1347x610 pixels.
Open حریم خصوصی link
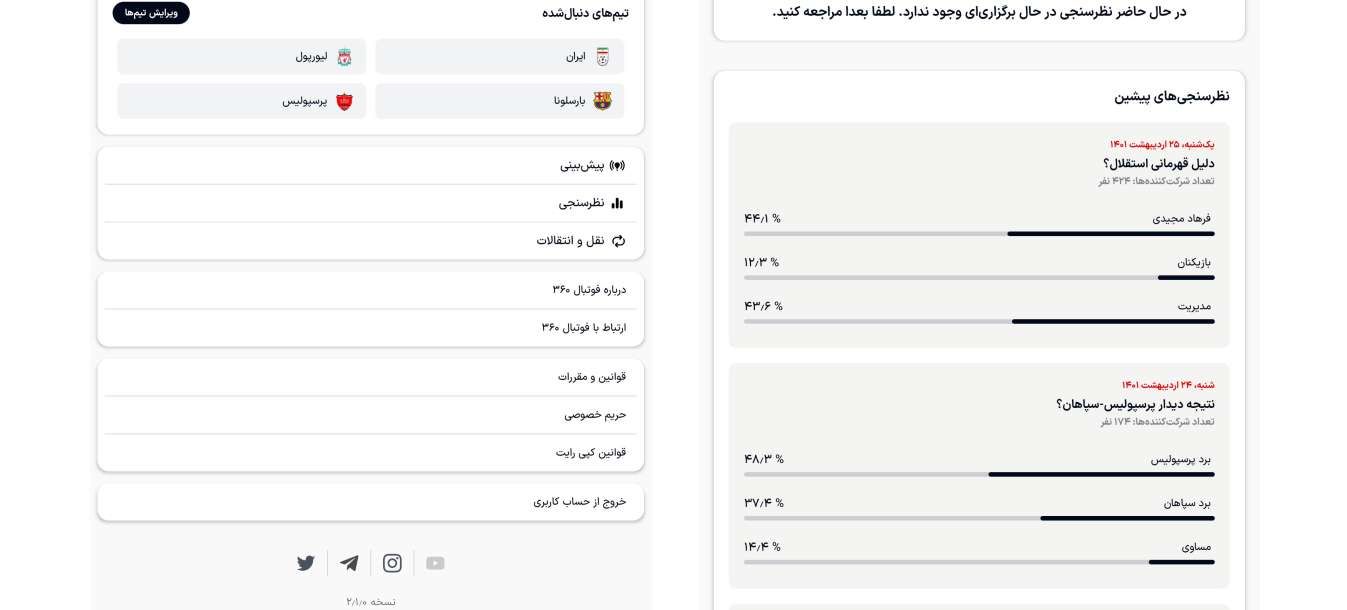pyautogui.click(x=595, y=415)
